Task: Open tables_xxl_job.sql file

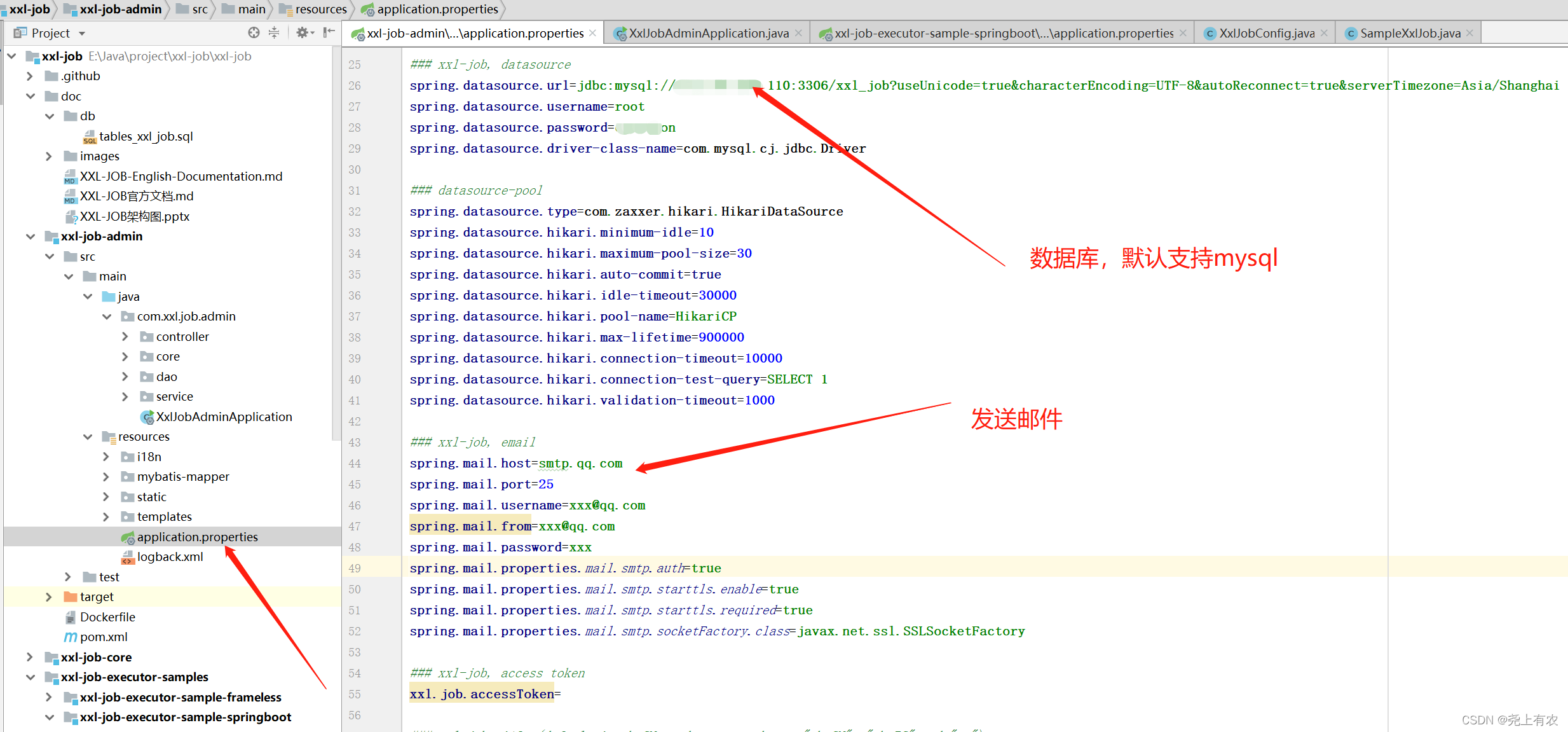Action: pyautogui.click(x=146, y=136)
